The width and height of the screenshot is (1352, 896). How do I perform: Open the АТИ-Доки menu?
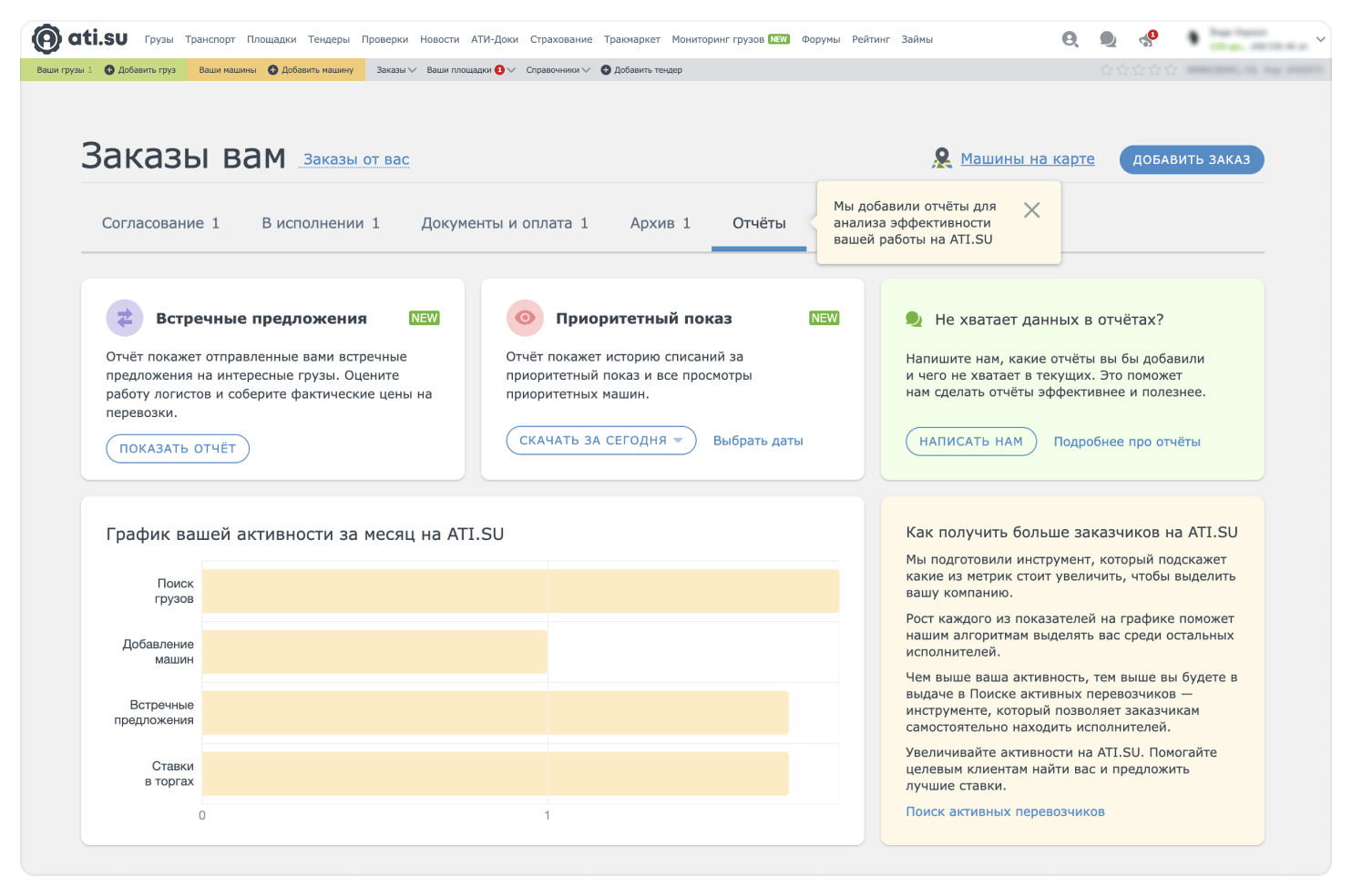pos(495,39)
